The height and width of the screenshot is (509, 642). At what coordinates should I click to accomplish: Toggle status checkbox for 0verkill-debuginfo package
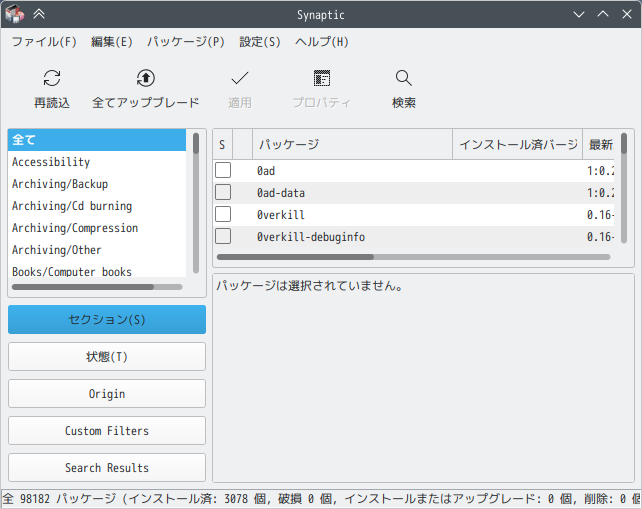(x=223, y=237)
